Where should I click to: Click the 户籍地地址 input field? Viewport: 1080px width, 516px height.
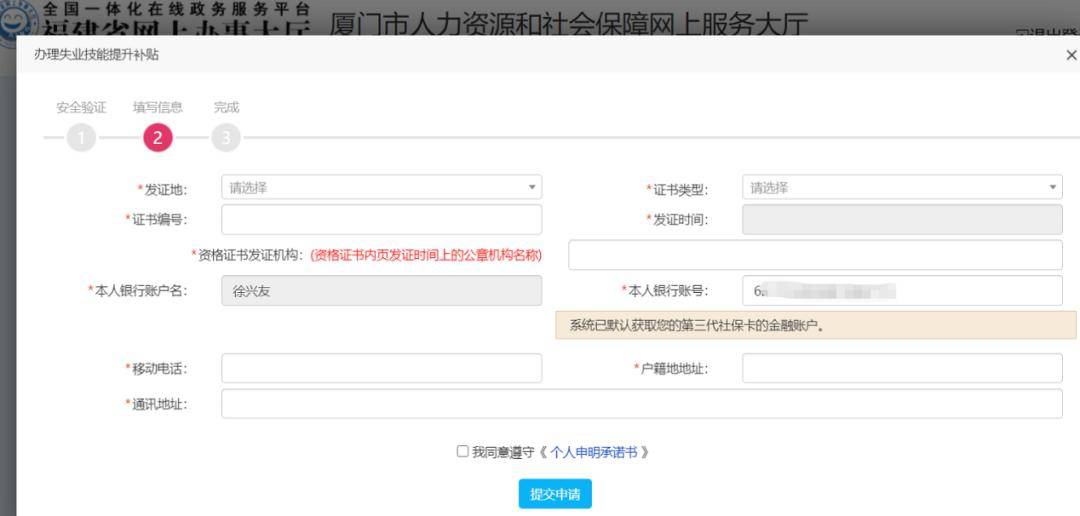tap(902, 369)
